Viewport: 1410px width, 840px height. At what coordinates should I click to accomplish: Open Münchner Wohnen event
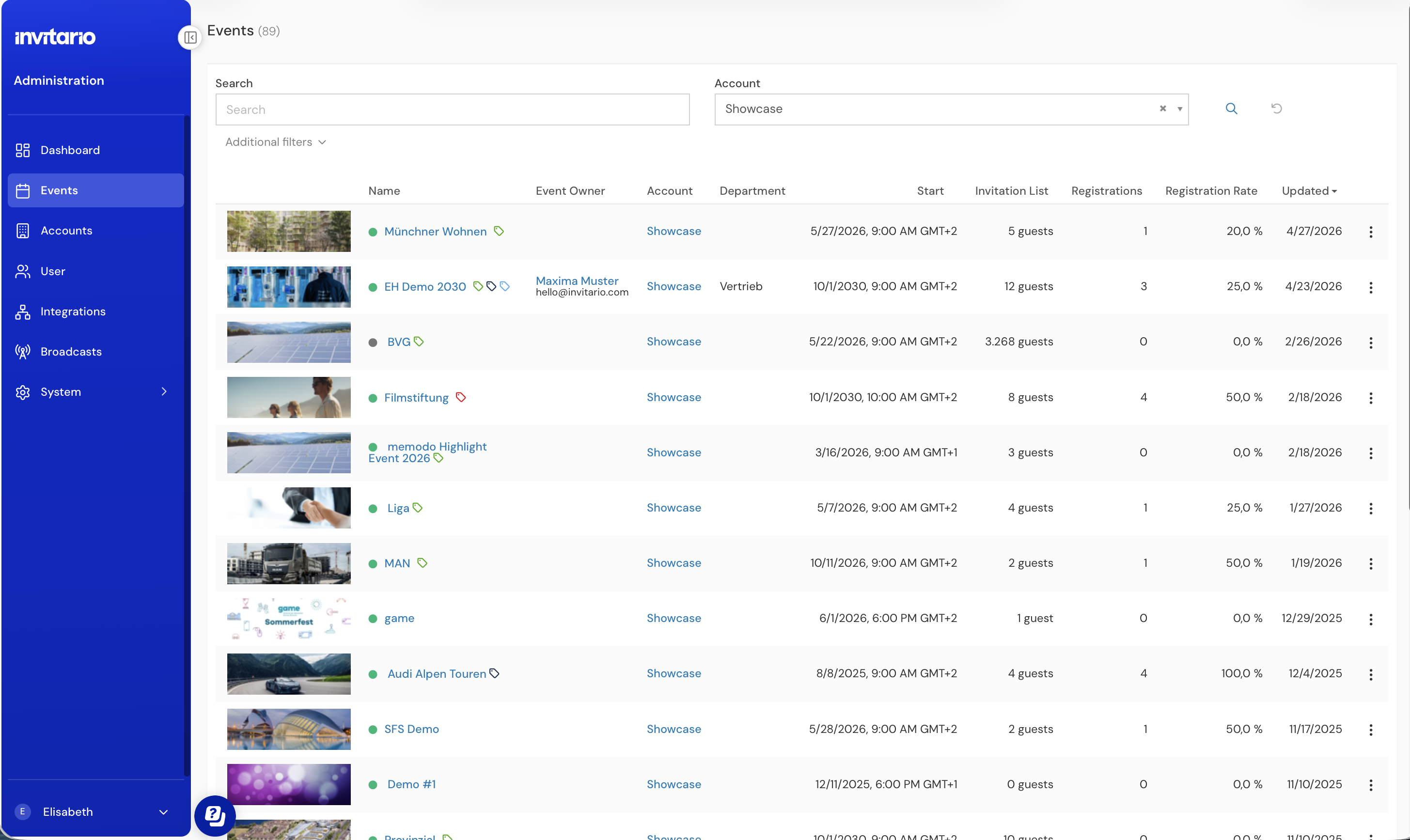click(x=435, y=232)
